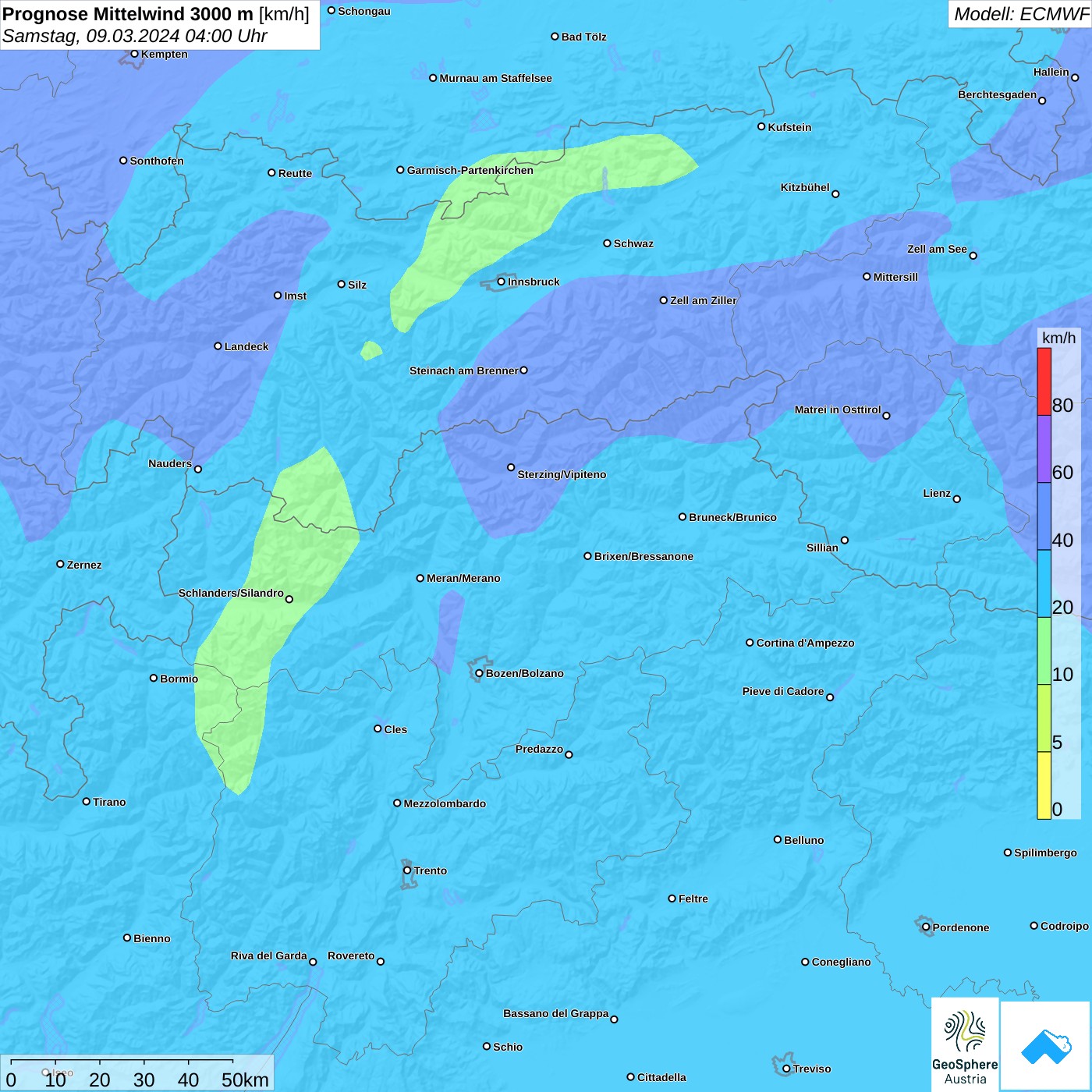Click the 'Schlanders/Silandro' label
This screenshot has height=1092, width=1092.
[x=231, y=593]
